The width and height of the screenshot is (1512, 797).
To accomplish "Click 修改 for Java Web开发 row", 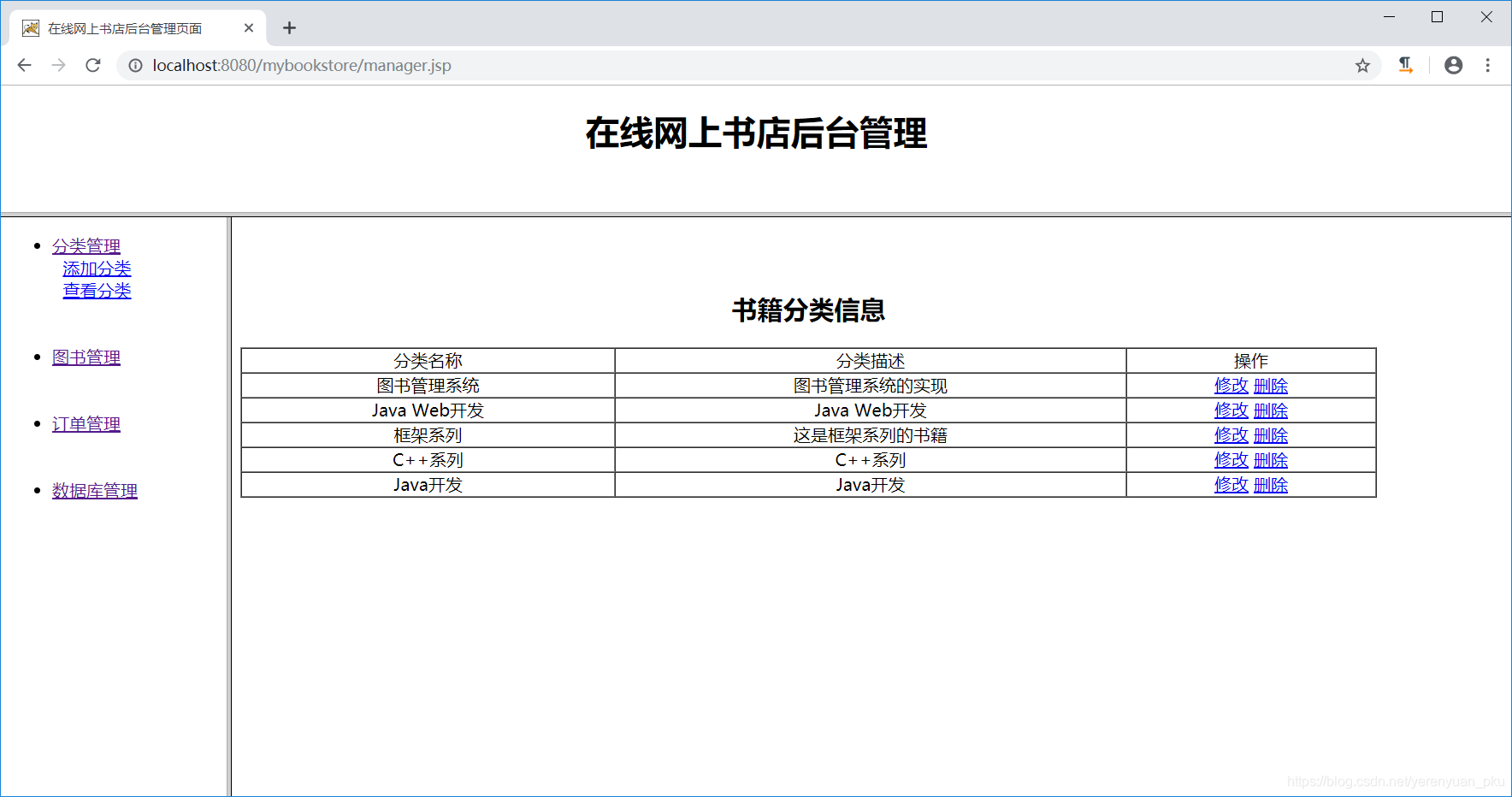I will click(x=1231, y=410).
